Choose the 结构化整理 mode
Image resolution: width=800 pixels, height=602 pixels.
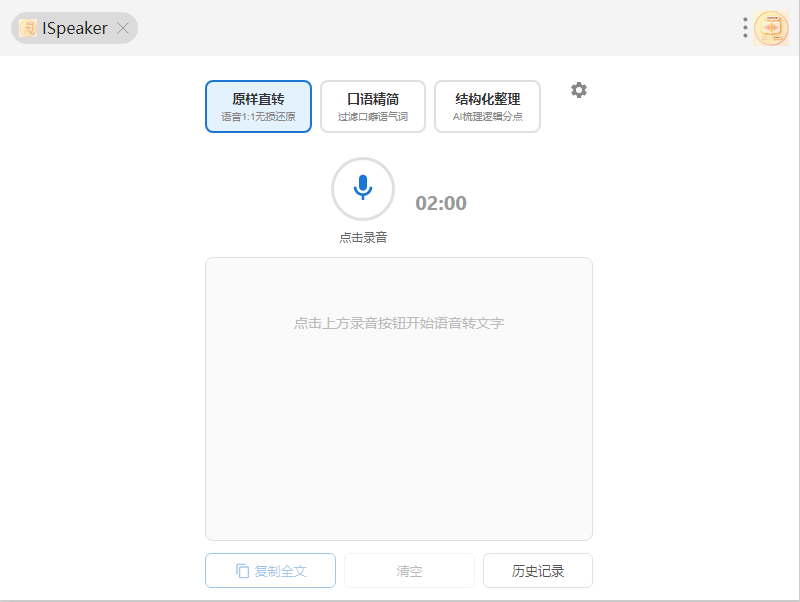(487, 106)
